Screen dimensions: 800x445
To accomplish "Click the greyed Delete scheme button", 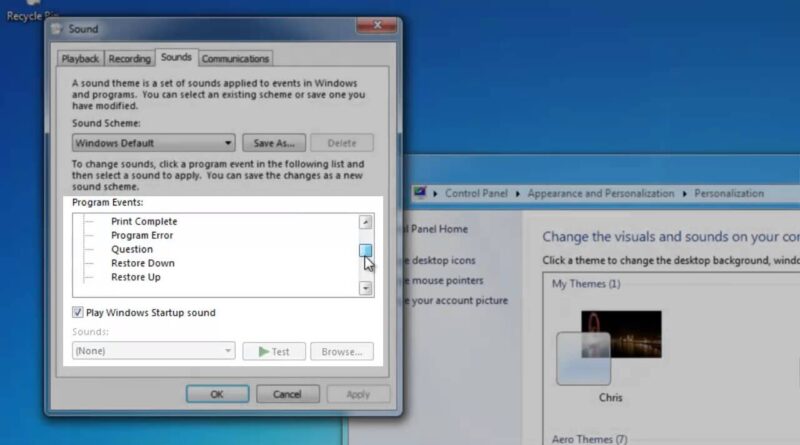I will click(x=342, y=143).
